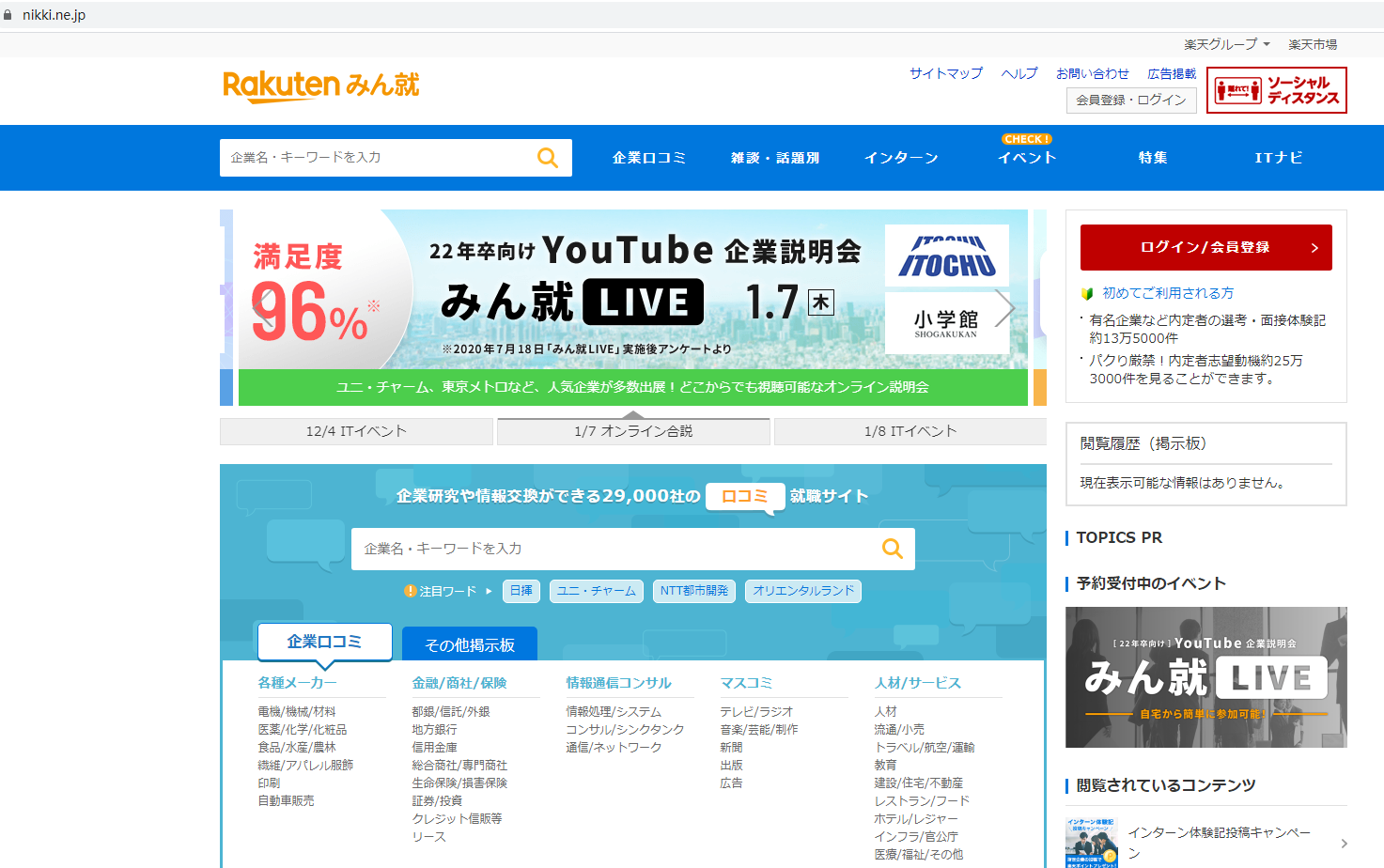
Task: Open 生命保険/損害保険 link
Action: click(459, 783)
